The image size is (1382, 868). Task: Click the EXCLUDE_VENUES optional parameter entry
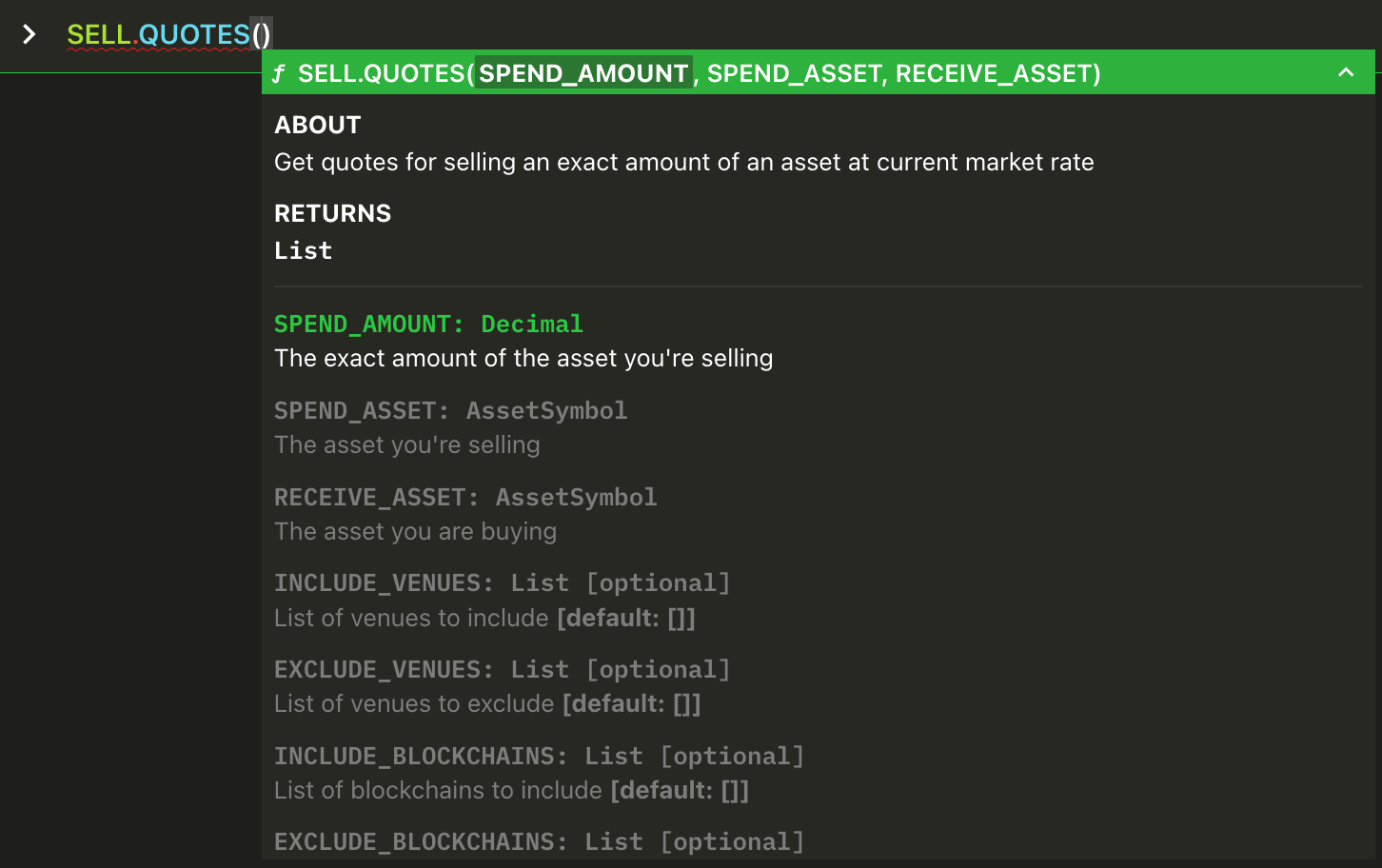point(502,670)
